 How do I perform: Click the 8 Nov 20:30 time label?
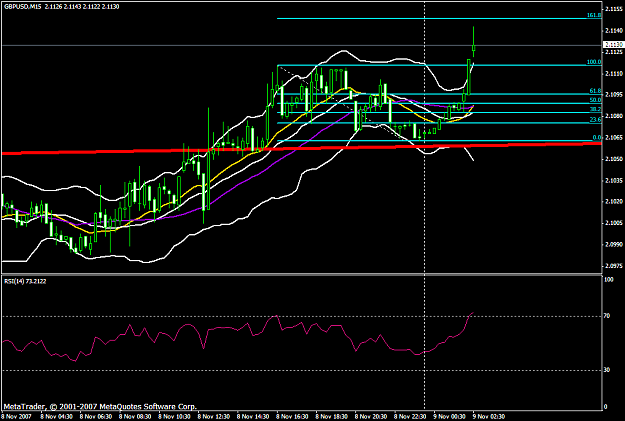point(371,417)
